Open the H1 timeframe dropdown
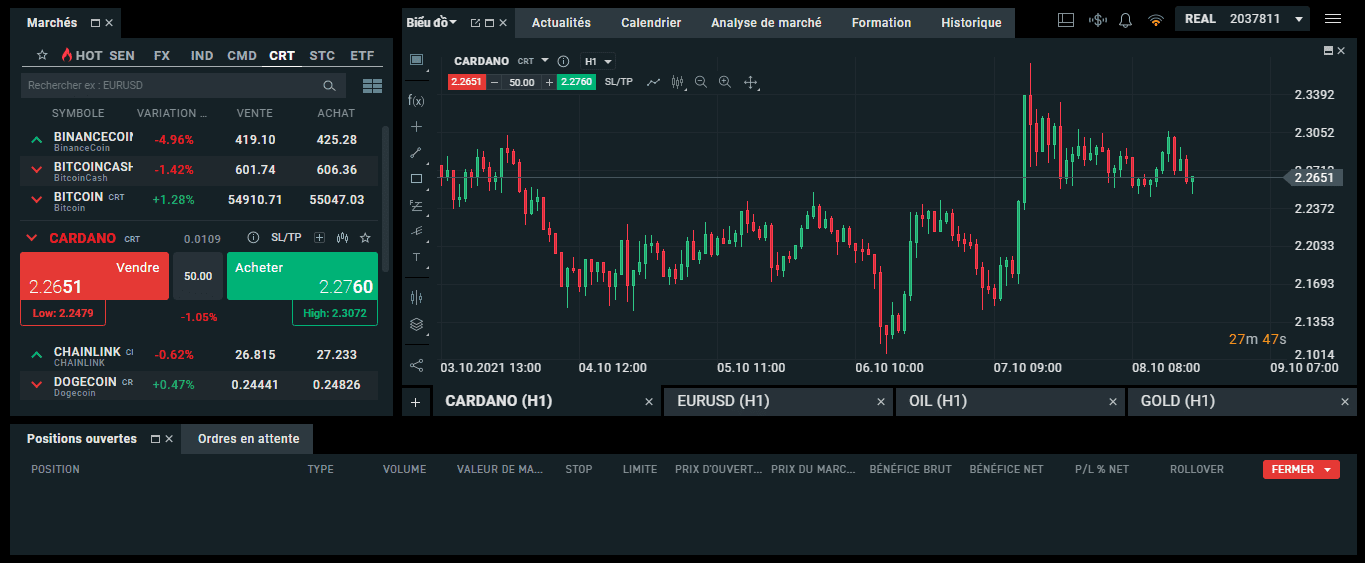Image resolution: width=1365 pixels, height=563 pixels. (598, 61)
